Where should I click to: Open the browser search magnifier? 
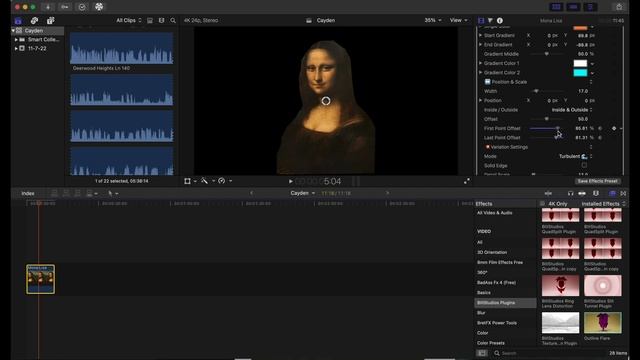pyautogui.click(x=173, y=20)
